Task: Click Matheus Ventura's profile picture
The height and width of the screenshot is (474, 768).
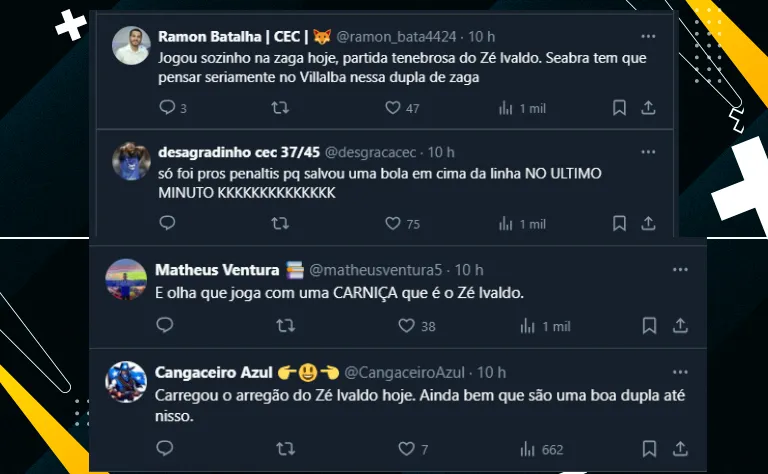Action: [127, 279]
